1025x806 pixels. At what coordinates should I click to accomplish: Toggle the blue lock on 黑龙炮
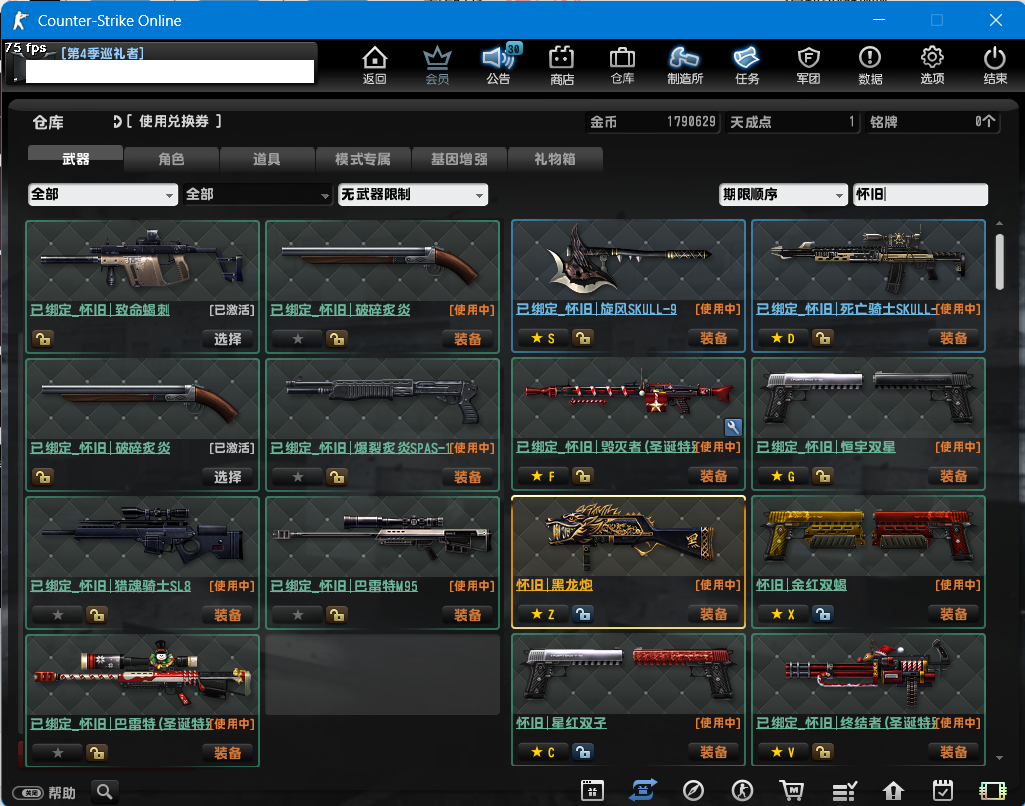tap(583, 614)
